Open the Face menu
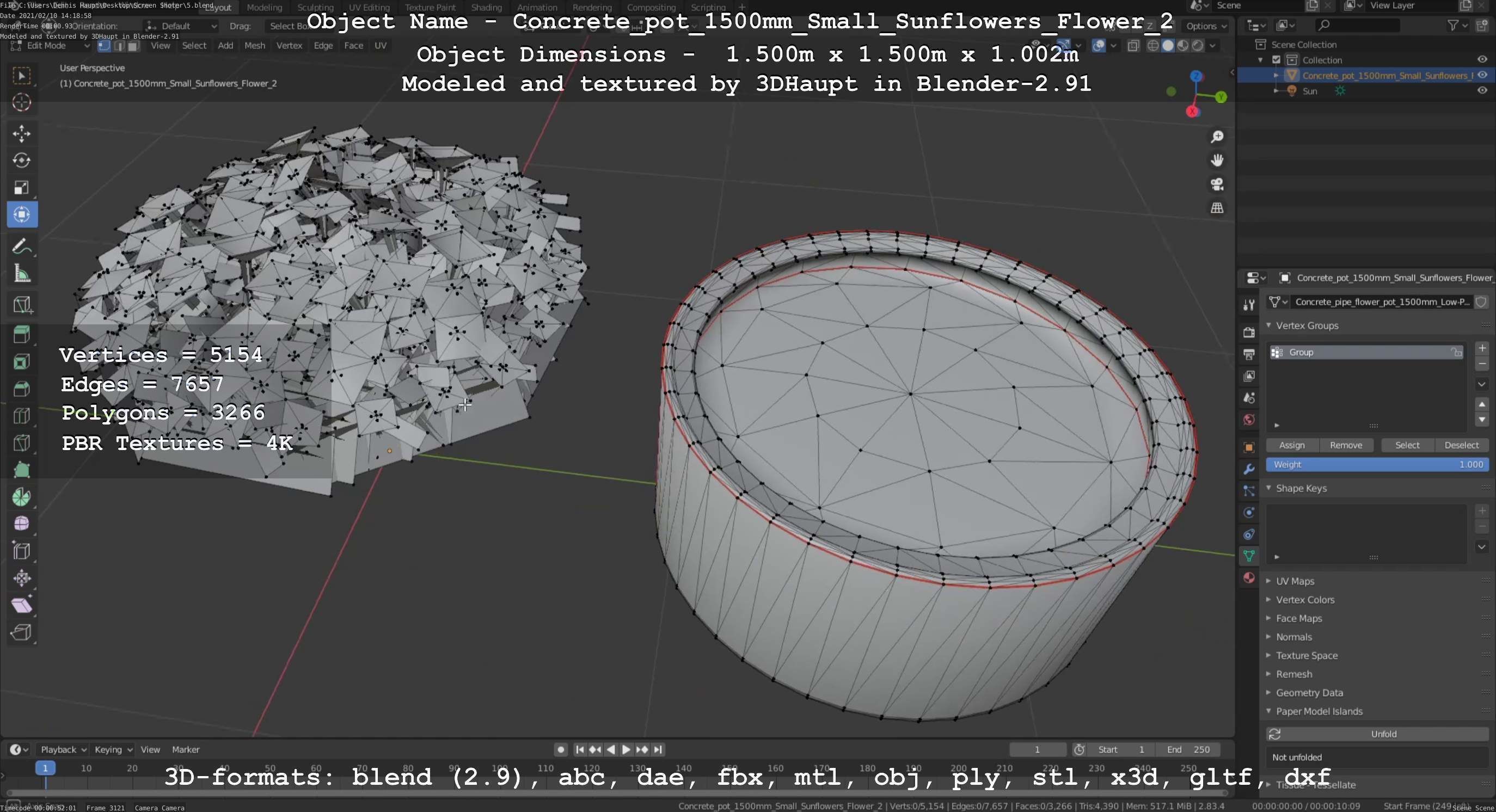The width and height of the screenshot is (1496, 812). coord(354,46)
